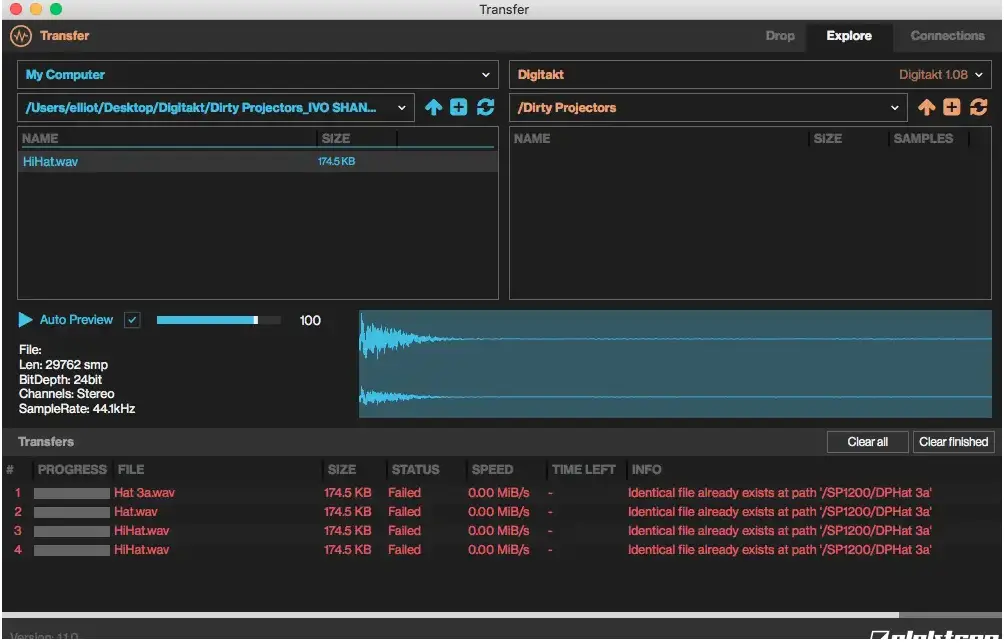
Task: Create a new folder in the local directory
Action: pyautogui.click(x=459, y=107)
